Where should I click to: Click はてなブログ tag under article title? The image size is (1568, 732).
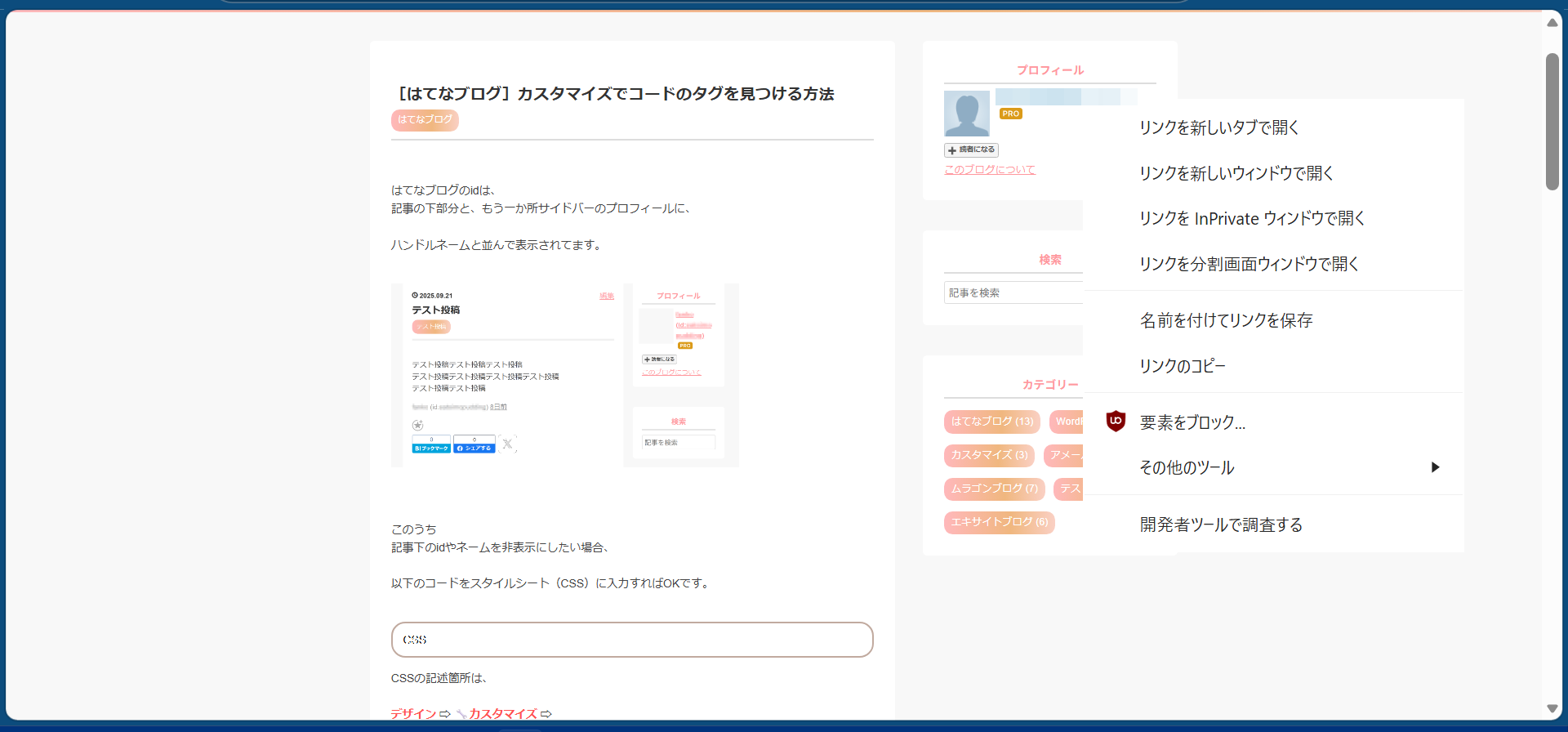(x=425, y=120)
